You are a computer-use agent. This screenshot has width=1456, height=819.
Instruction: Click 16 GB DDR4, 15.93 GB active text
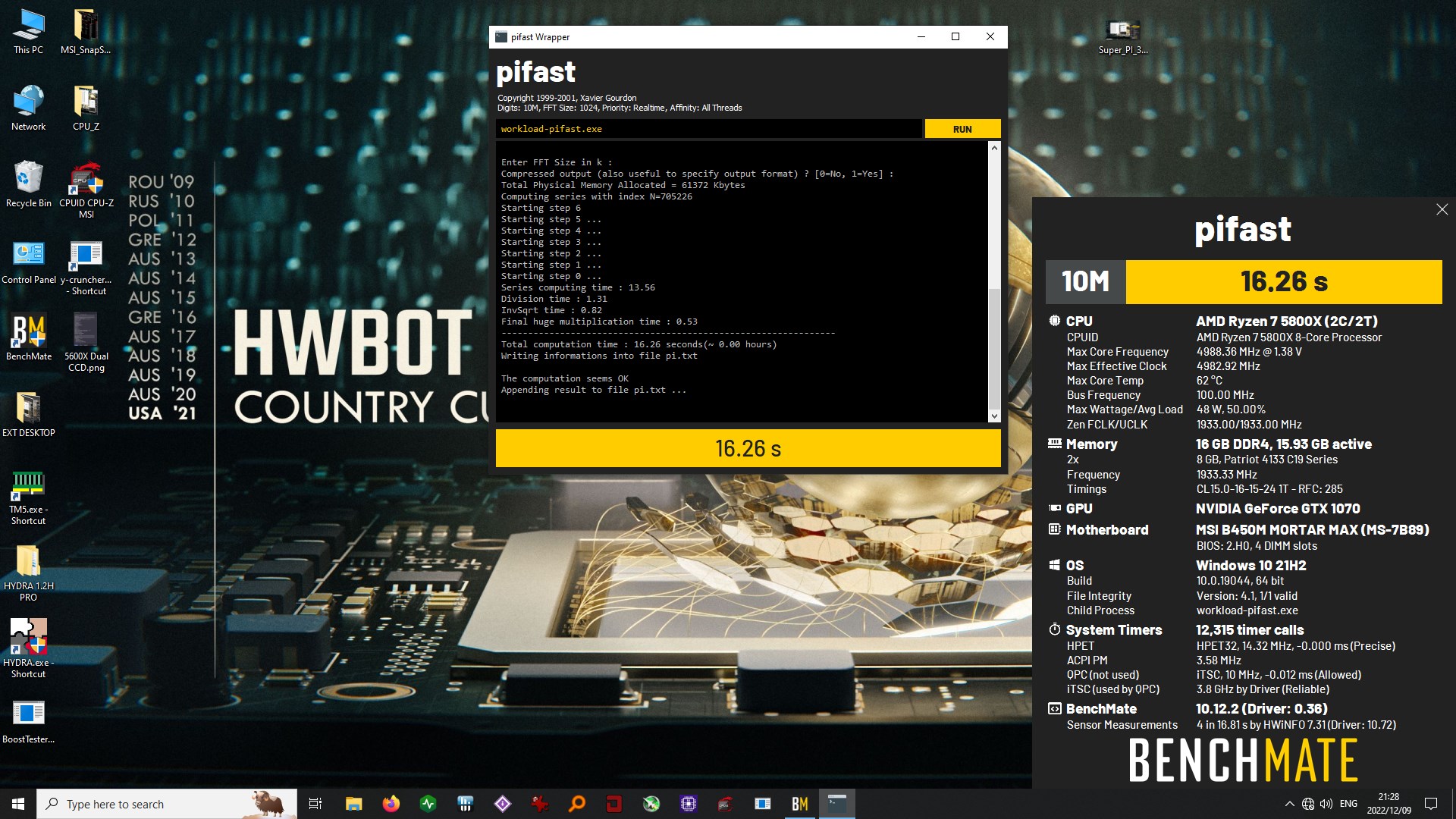(x=1283, y=444)
